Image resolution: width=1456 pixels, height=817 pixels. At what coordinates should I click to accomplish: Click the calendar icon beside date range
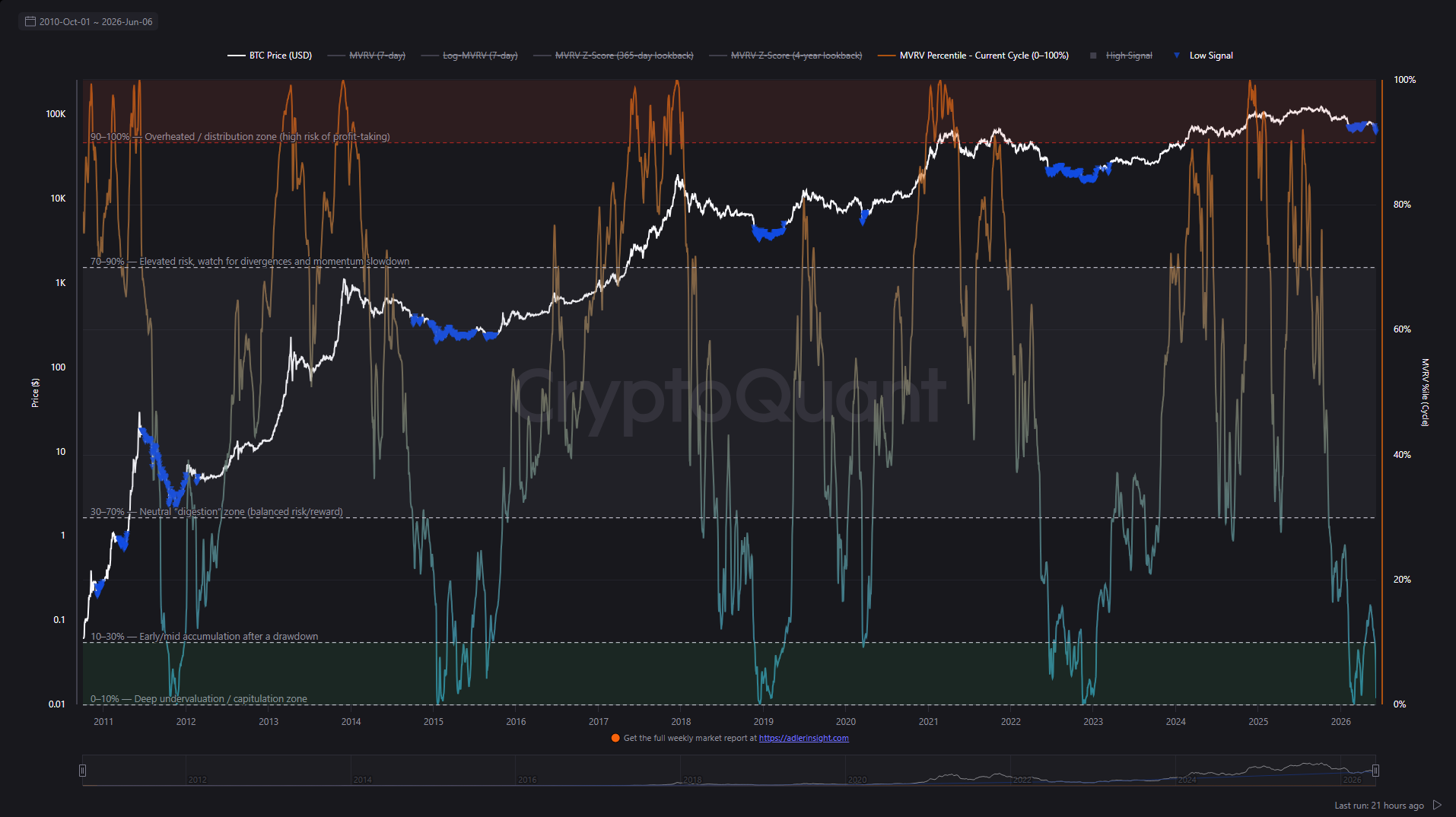30,21
